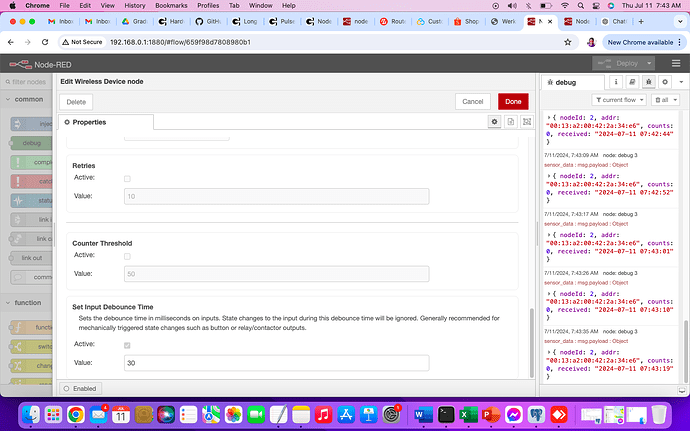The height and width of the screenshot is (431, 690).
Task: Toggle Set Input Debounce Time Active checkbox
Action: pyautogui.click(x=126, y=344)
